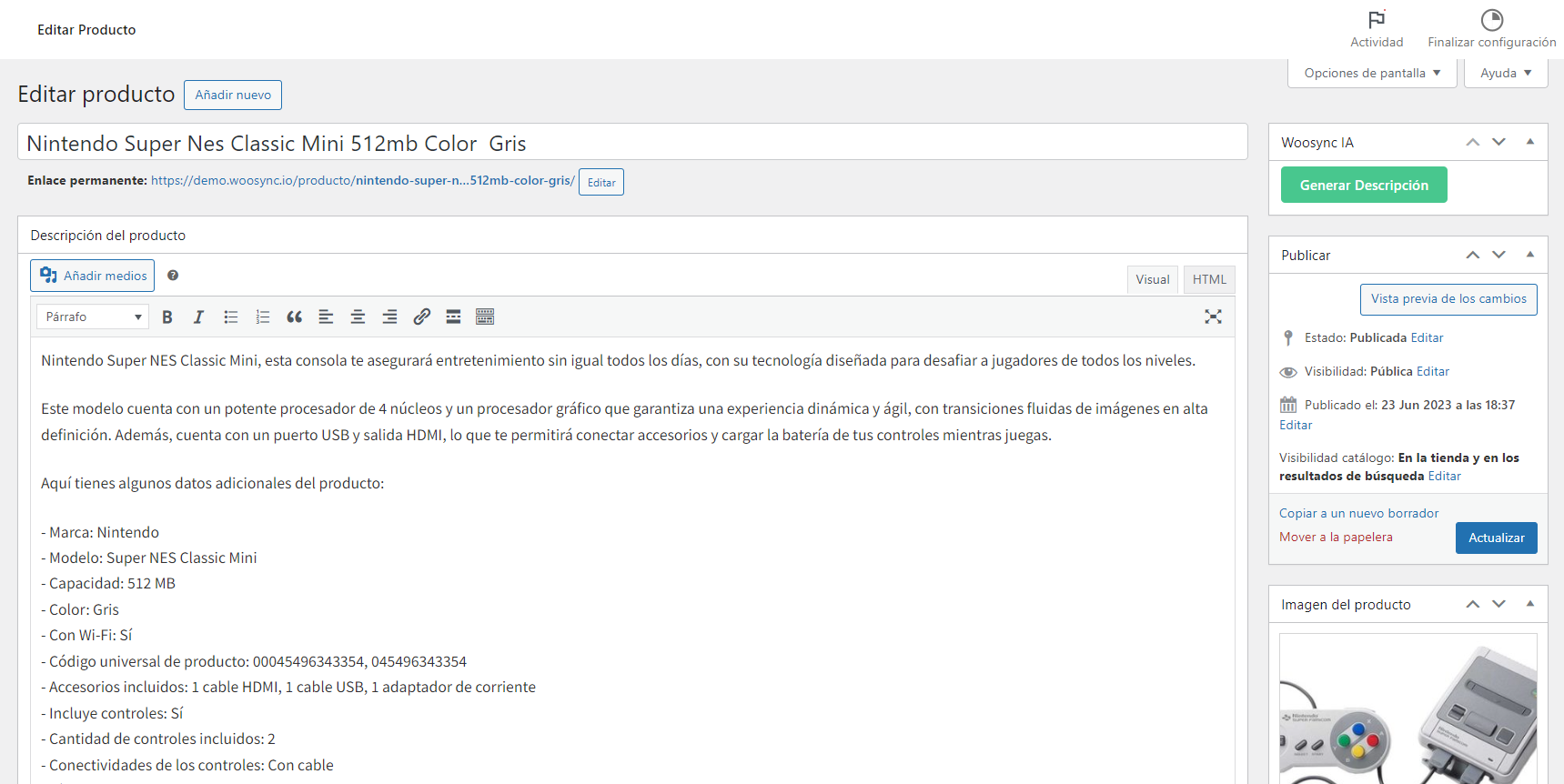
Task: Click the line '- Con Wi-Fi: Sí'
Action: click(86, 635)
